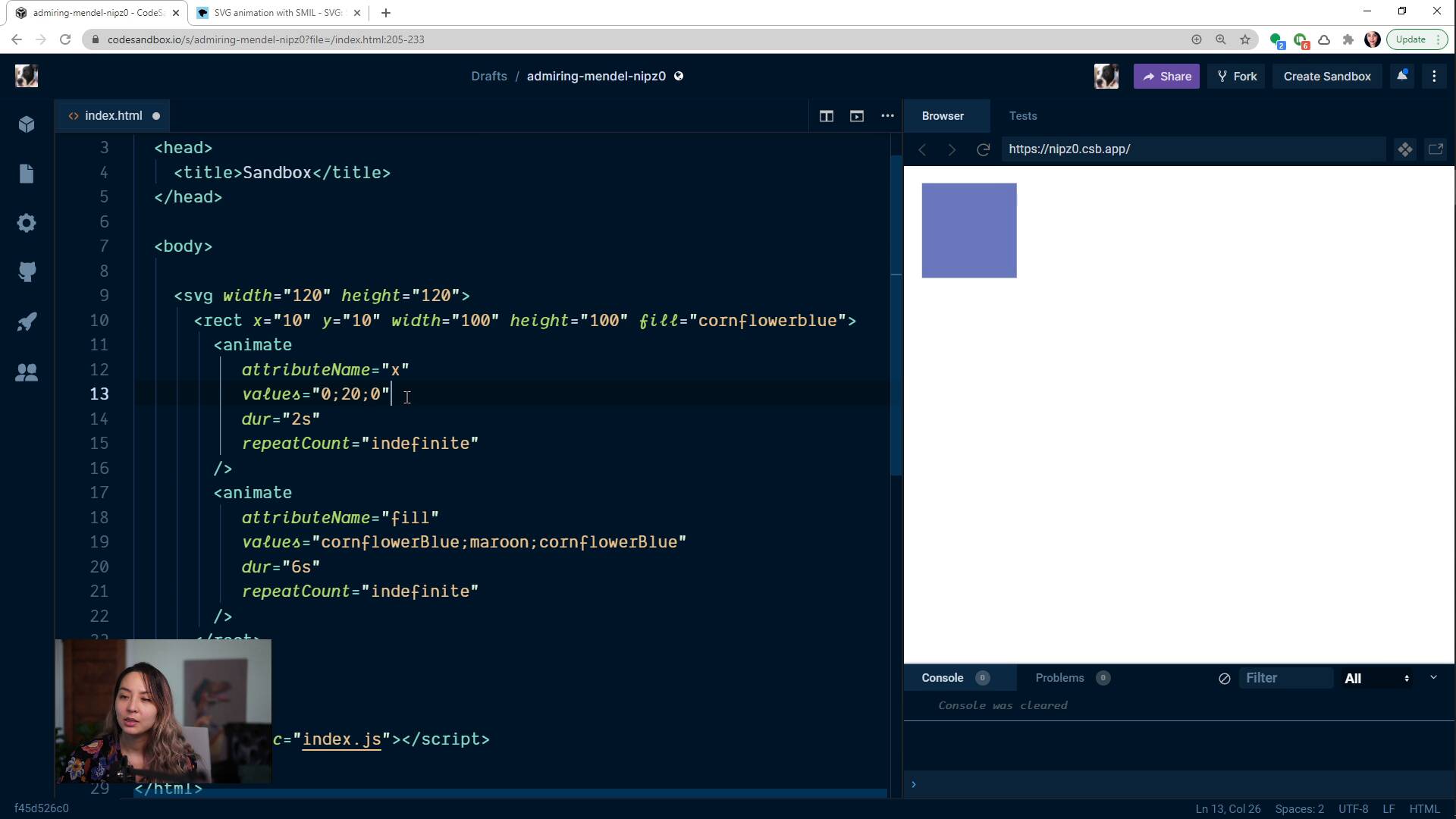Open the Explorer files sidebar icon

click(x=27, y=174)
